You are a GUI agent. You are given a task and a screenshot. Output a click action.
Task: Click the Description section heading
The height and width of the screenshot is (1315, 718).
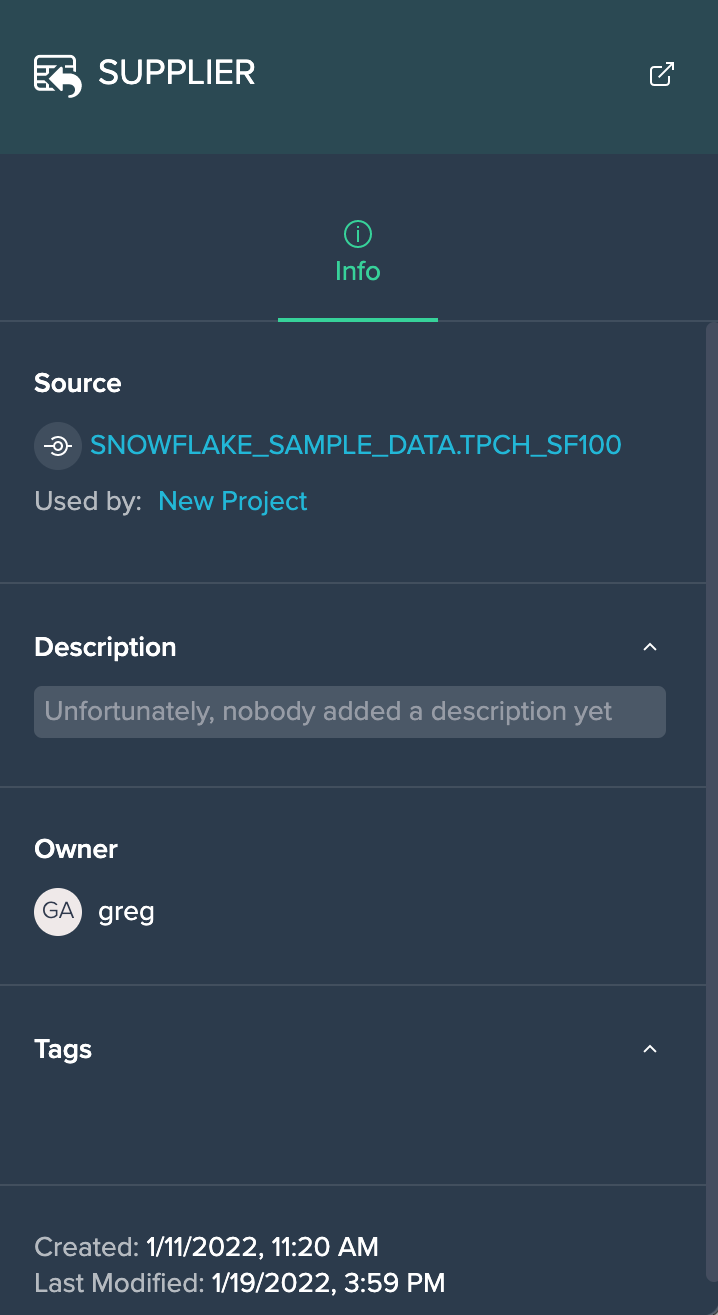(105, 647)
